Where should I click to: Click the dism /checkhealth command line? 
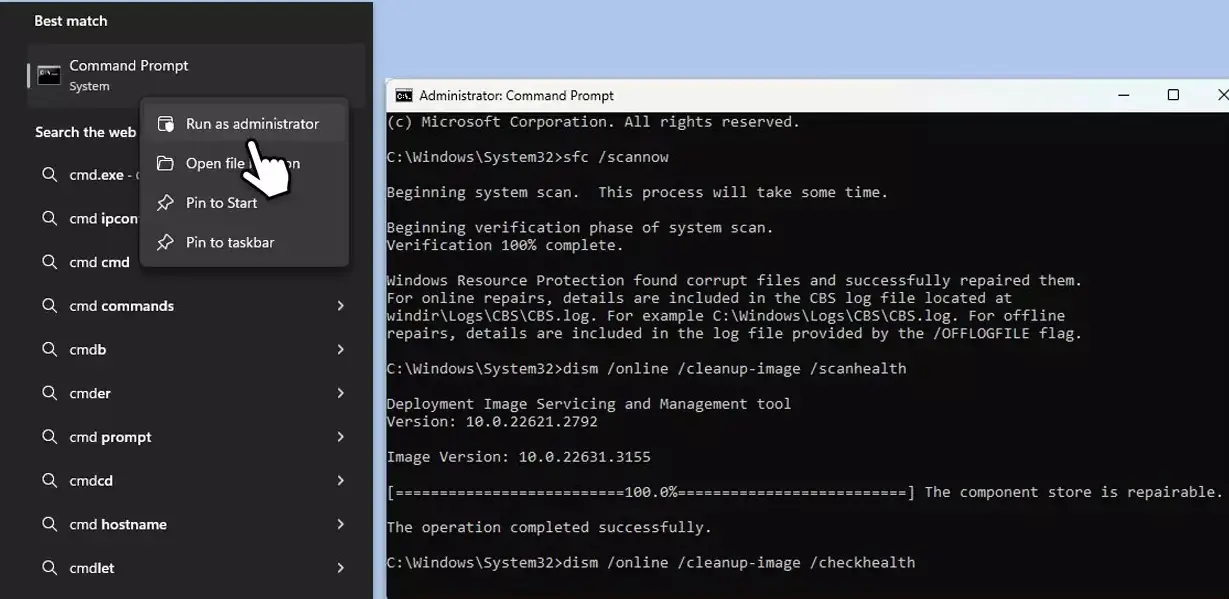pyautogui.click(x=650, y=563)
